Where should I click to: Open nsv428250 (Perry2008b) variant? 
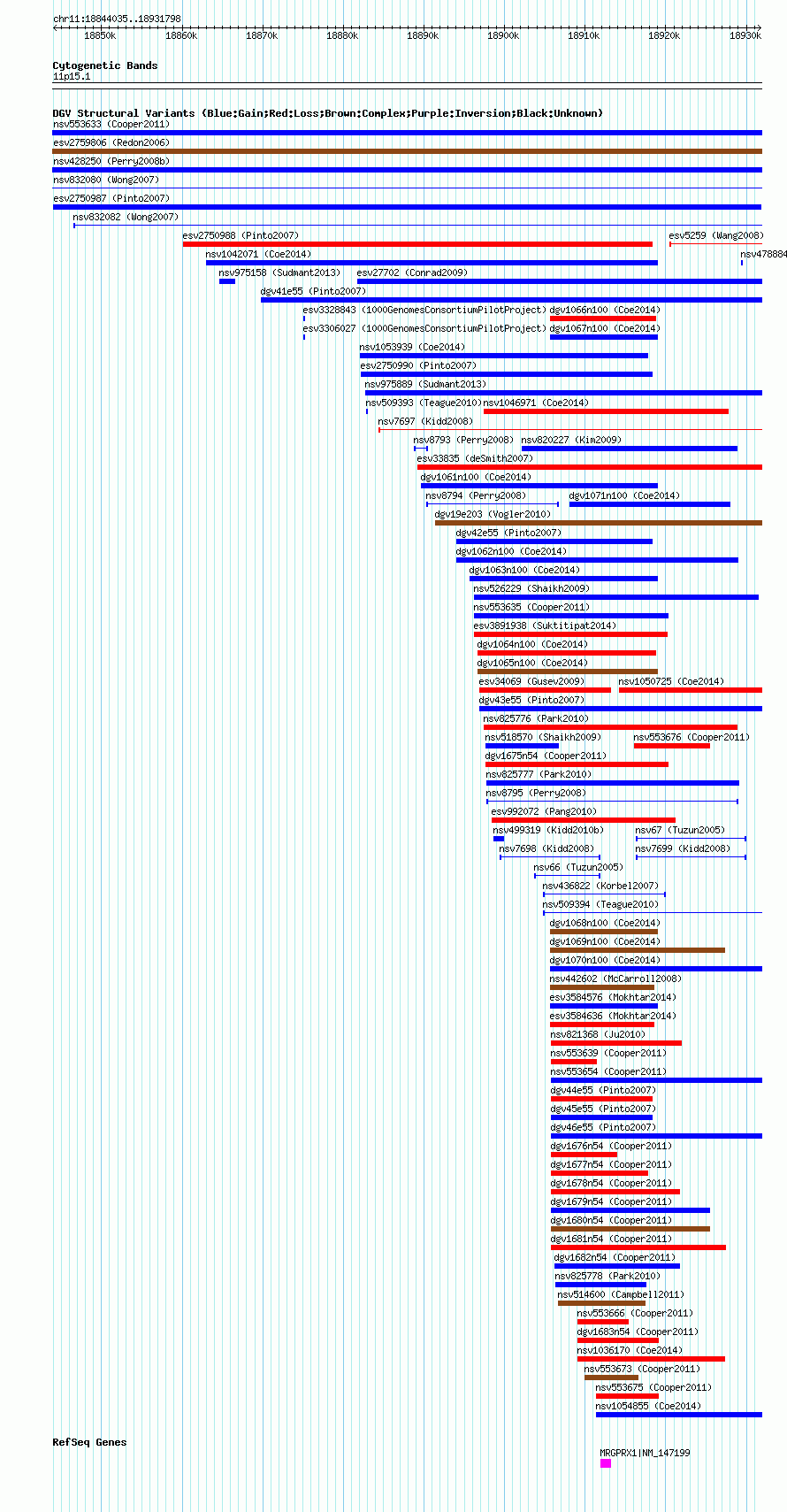pos(111,161)
